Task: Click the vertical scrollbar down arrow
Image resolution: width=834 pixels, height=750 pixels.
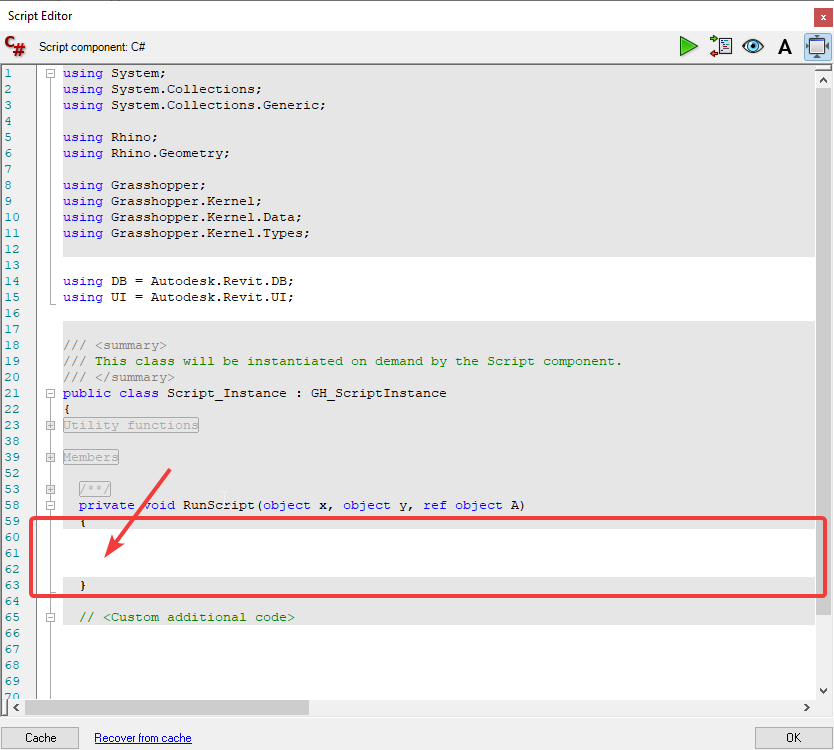Action: click(824, 690)
